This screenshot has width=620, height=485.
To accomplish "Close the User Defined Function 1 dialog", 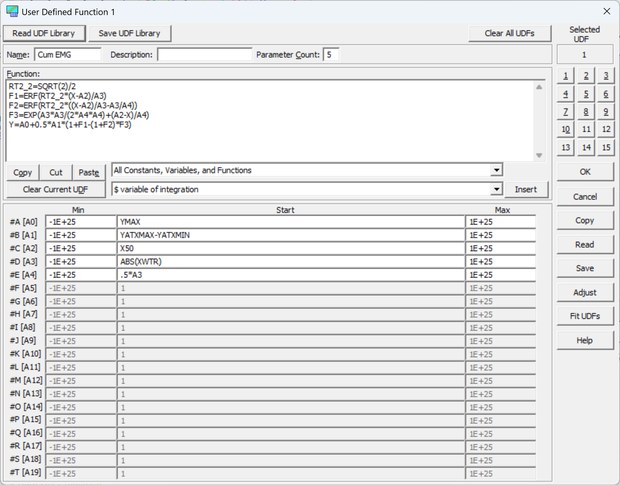I will pos(607,11).
